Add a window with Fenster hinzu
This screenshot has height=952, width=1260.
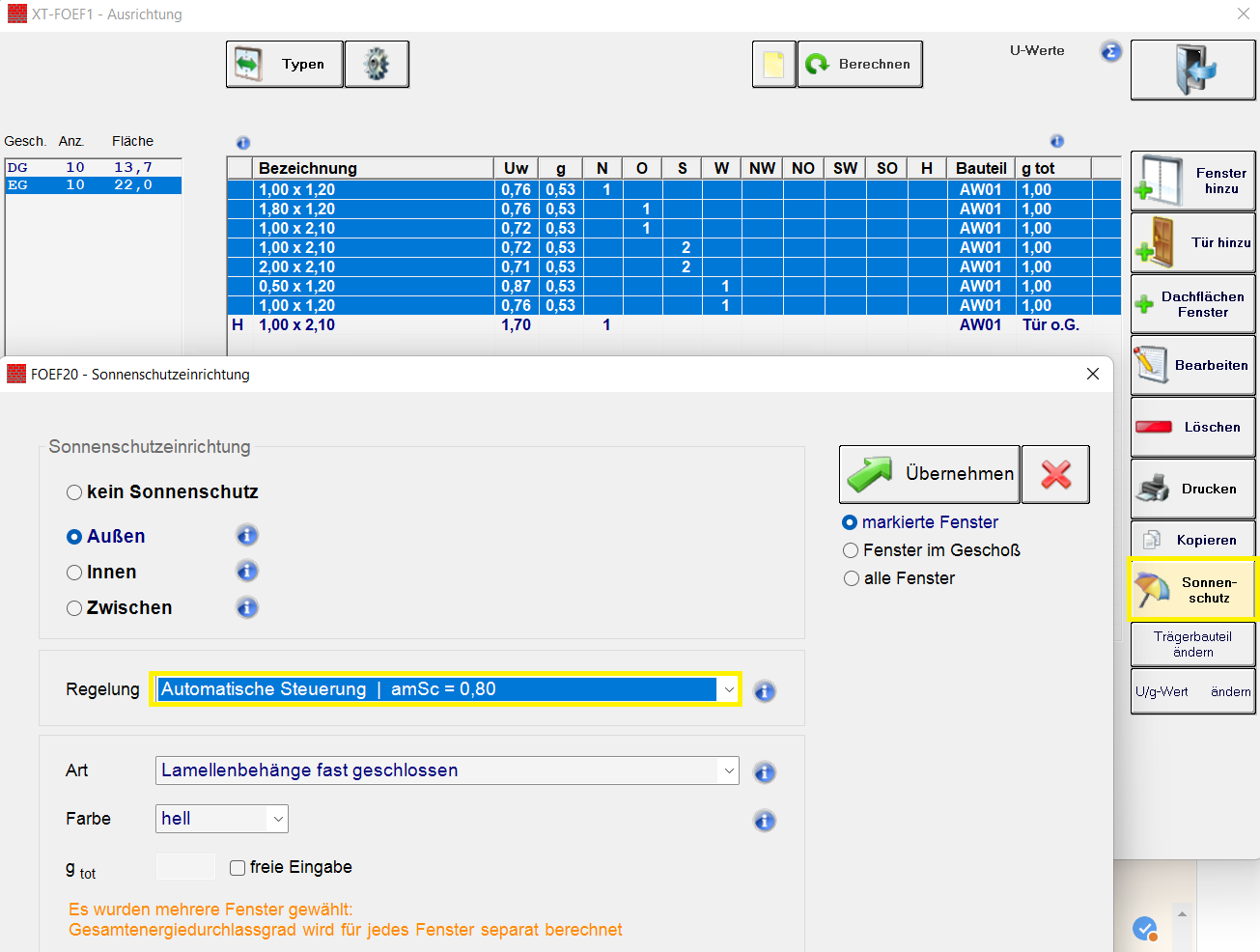coord(1193,181)
